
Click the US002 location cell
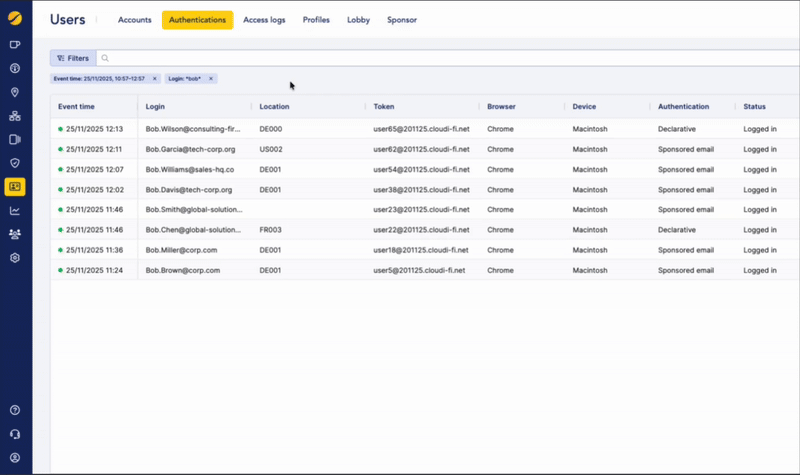click(x=271, y=149)
